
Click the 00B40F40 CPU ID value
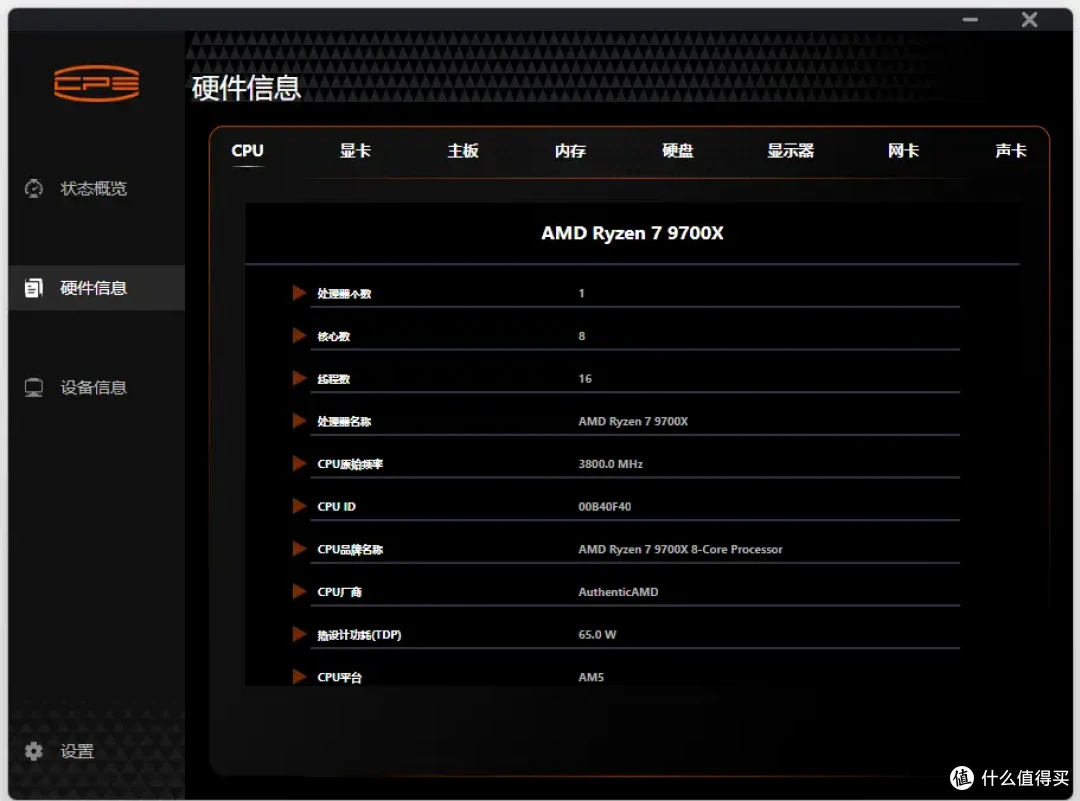(605, 506)
